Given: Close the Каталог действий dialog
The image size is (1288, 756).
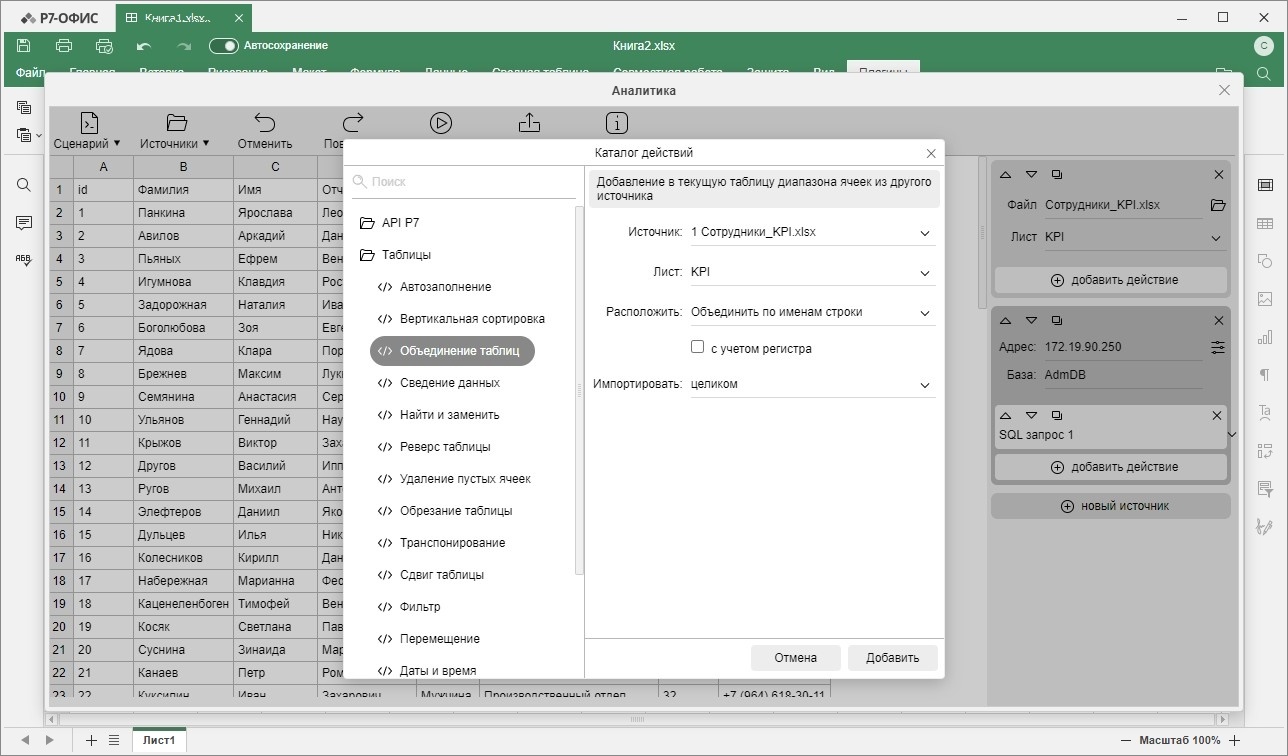Looking at the screenshot, I should [931, 154].
